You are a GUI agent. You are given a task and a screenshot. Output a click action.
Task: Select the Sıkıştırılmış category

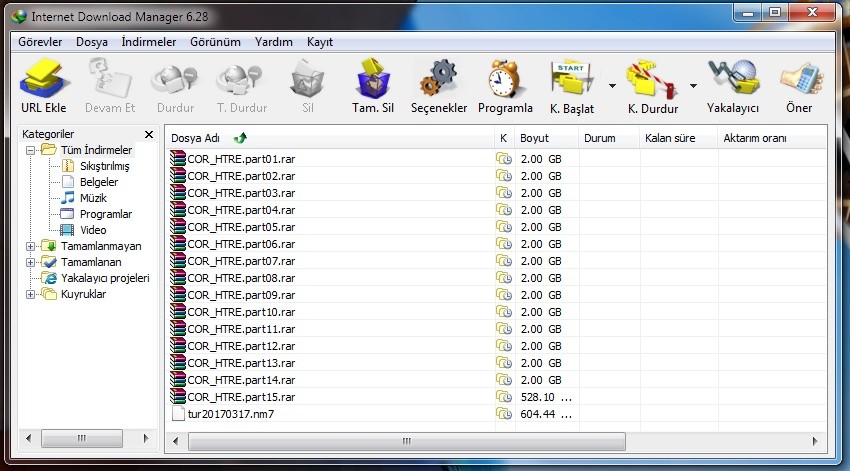104,166
